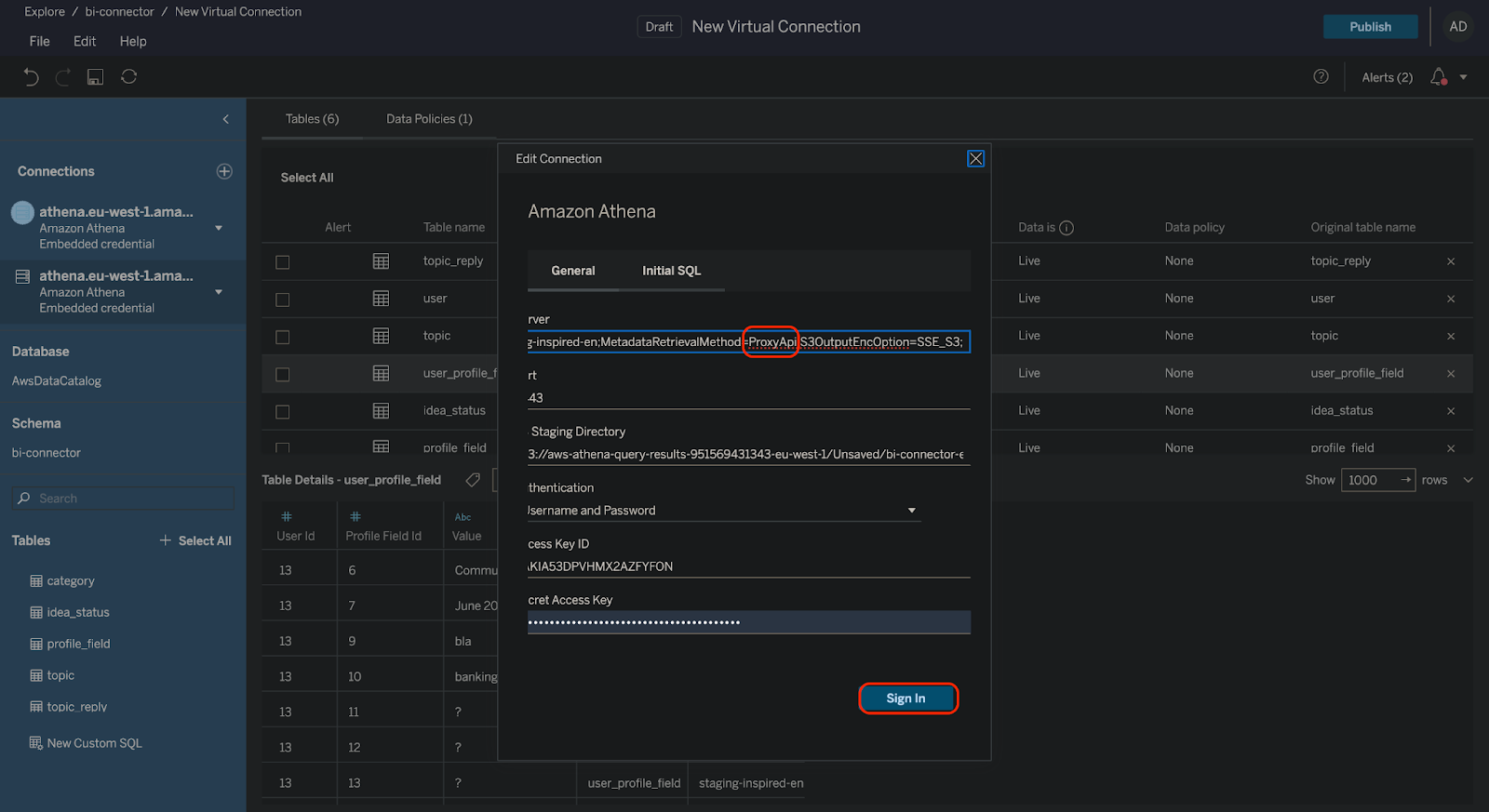Switch to the Tables (6) tab
The image size is (1489, 812).
click(x=312, y=119)
